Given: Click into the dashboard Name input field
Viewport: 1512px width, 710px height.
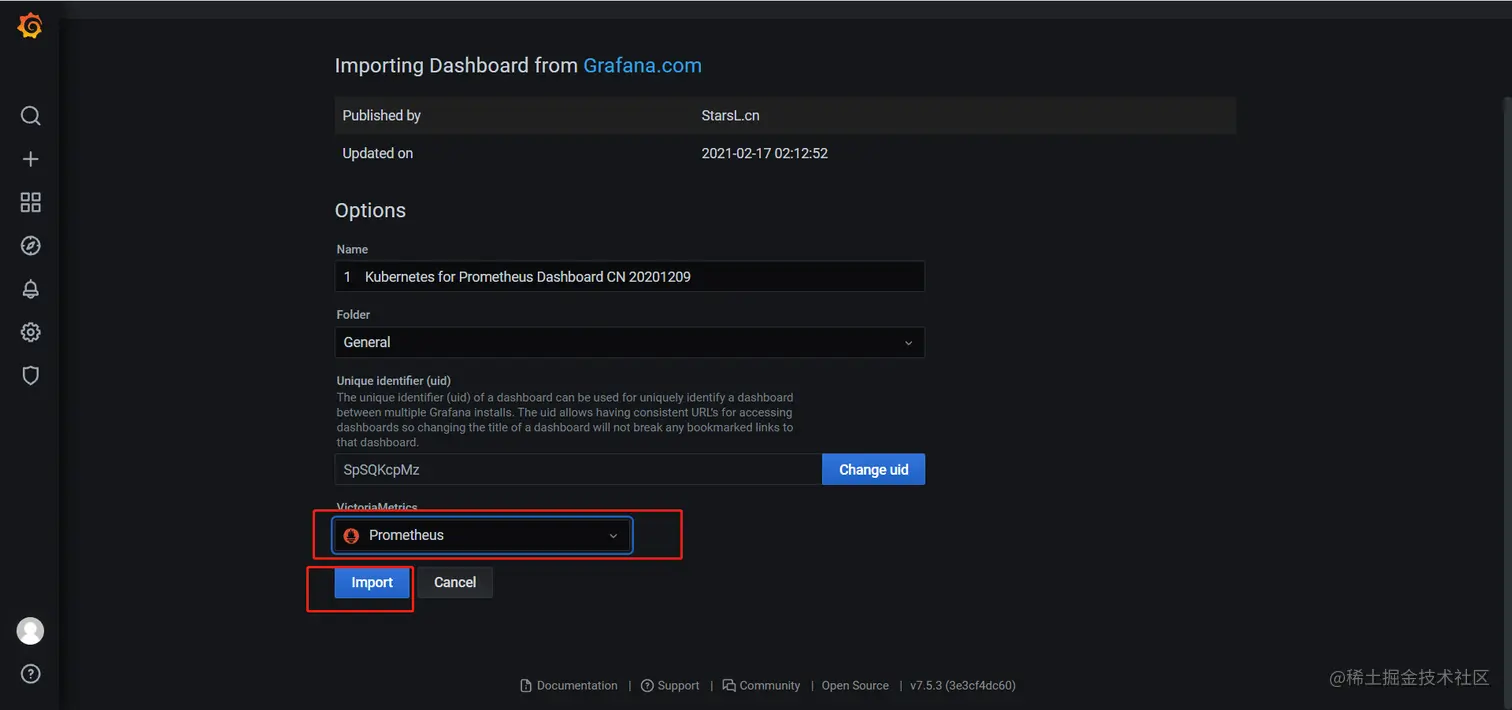Looking at the screenshot, I should pos(630,276).
